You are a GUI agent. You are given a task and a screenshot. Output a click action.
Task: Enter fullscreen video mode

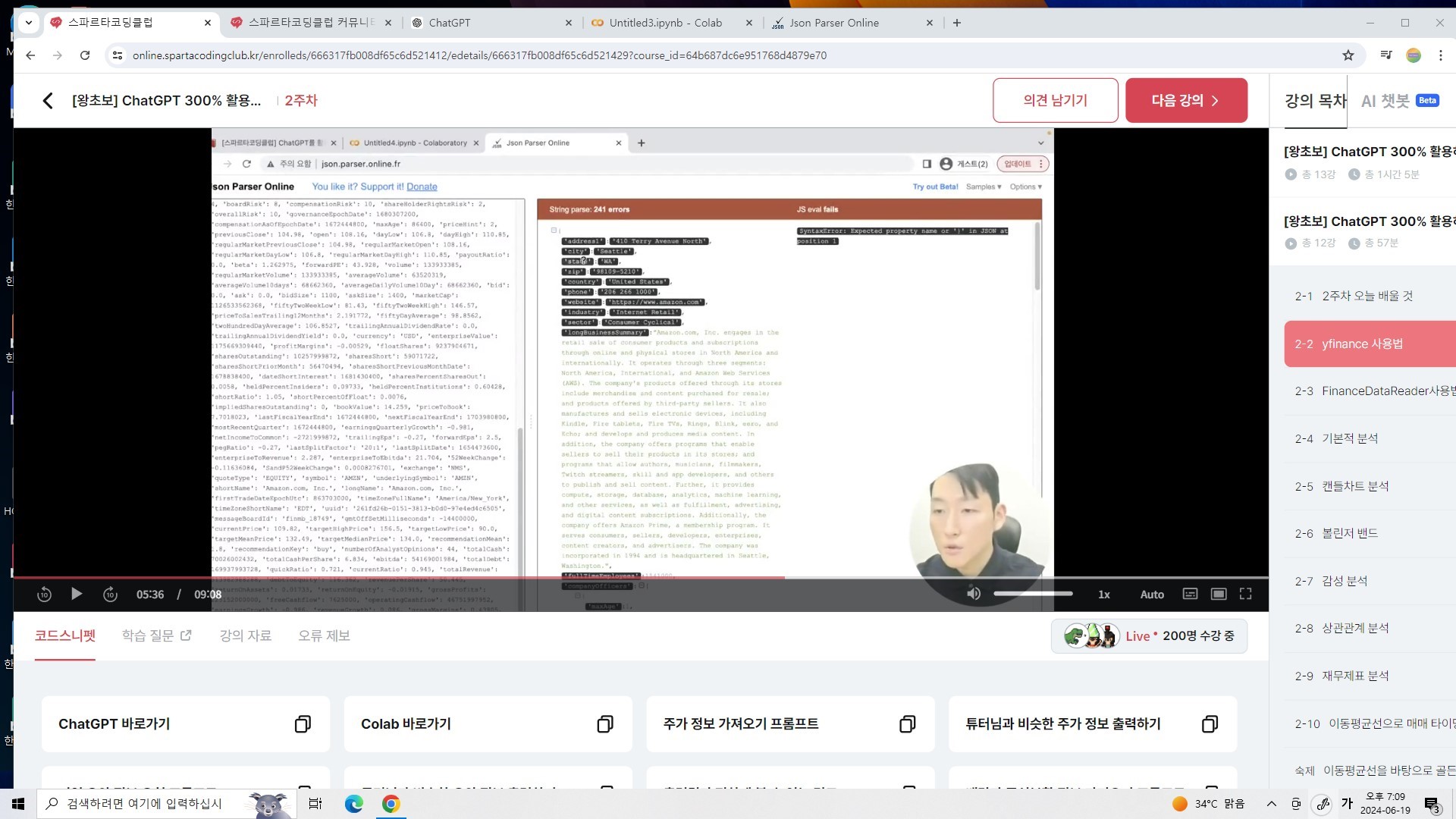(1245, 594)
